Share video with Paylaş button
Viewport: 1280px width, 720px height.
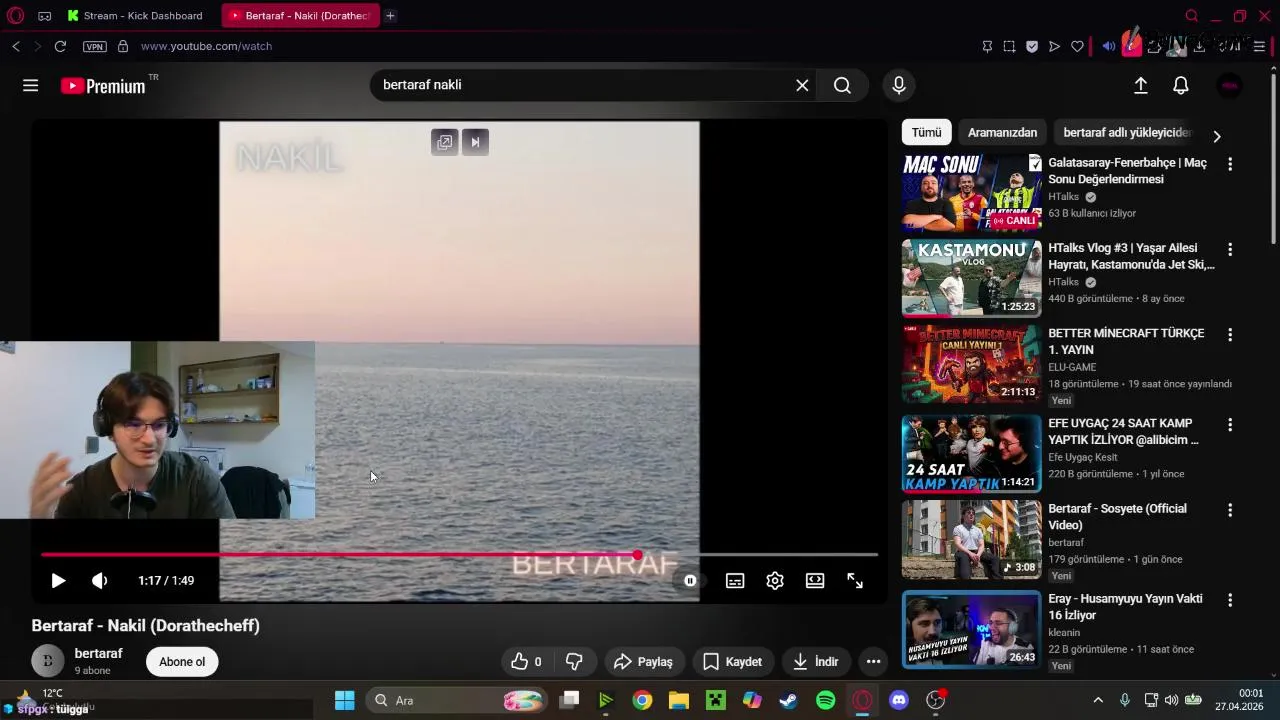tap(643, 661)
